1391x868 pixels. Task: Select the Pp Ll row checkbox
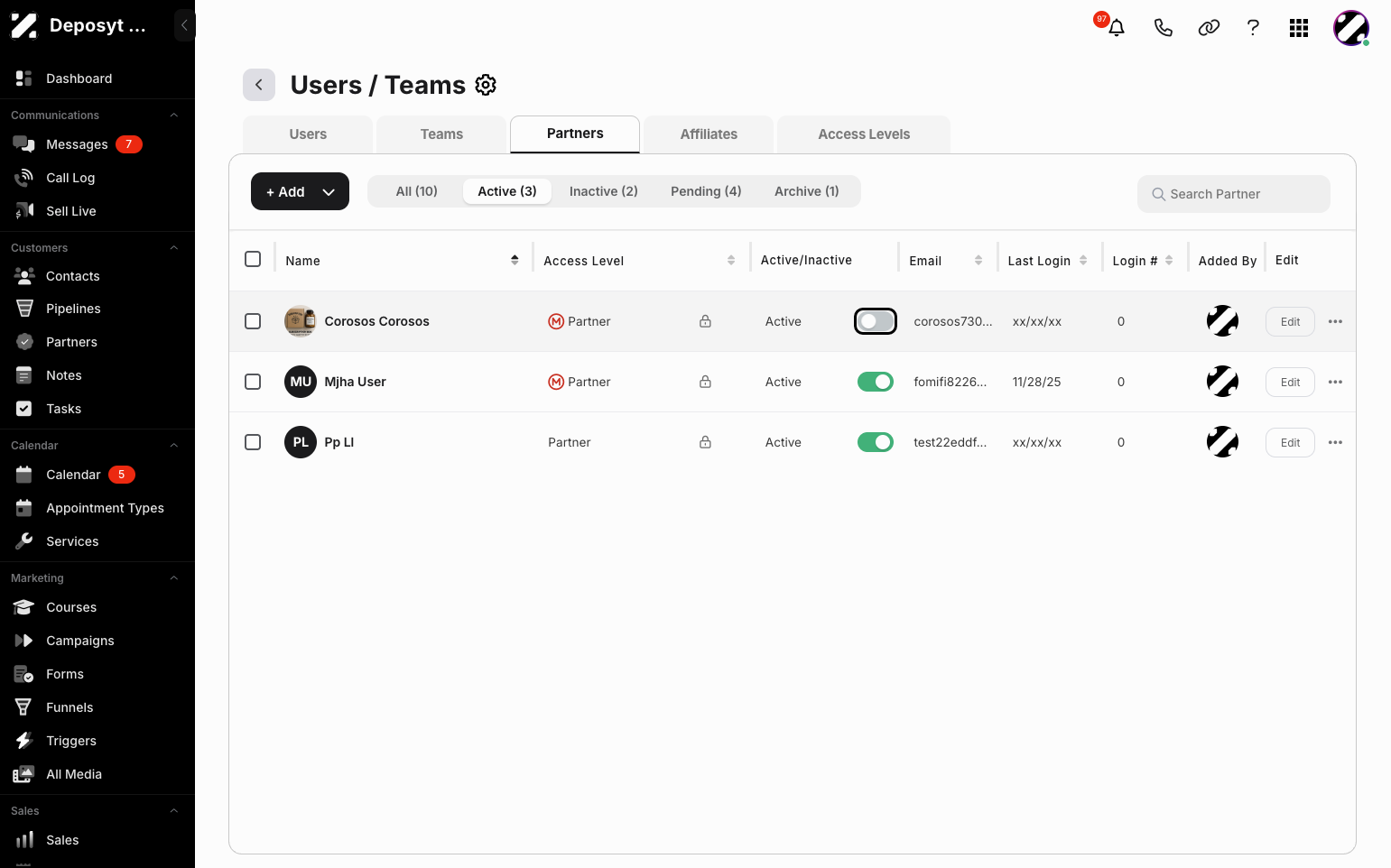253,442
